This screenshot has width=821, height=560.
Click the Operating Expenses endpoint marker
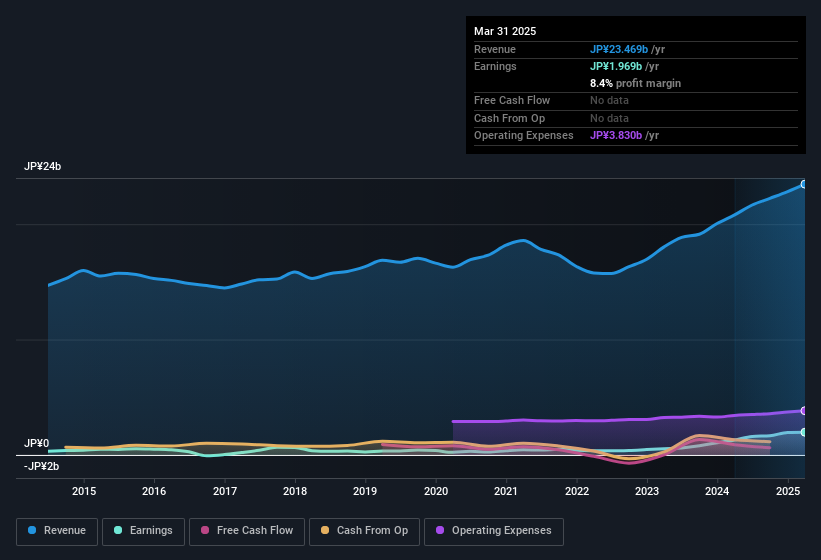[x=804, y=411]
